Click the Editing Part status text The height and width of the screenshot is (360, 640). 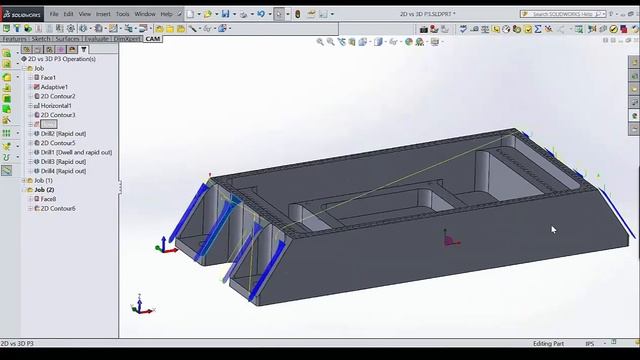[x=548, y=344]
